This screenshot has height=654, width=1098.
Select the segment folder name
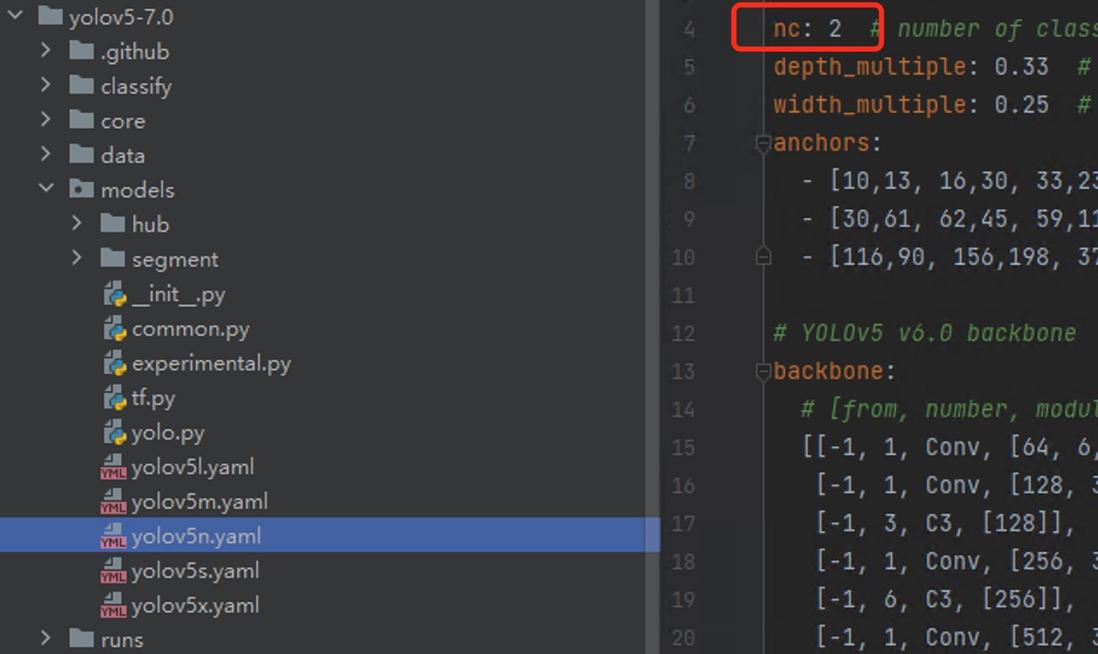pos(175,260)
